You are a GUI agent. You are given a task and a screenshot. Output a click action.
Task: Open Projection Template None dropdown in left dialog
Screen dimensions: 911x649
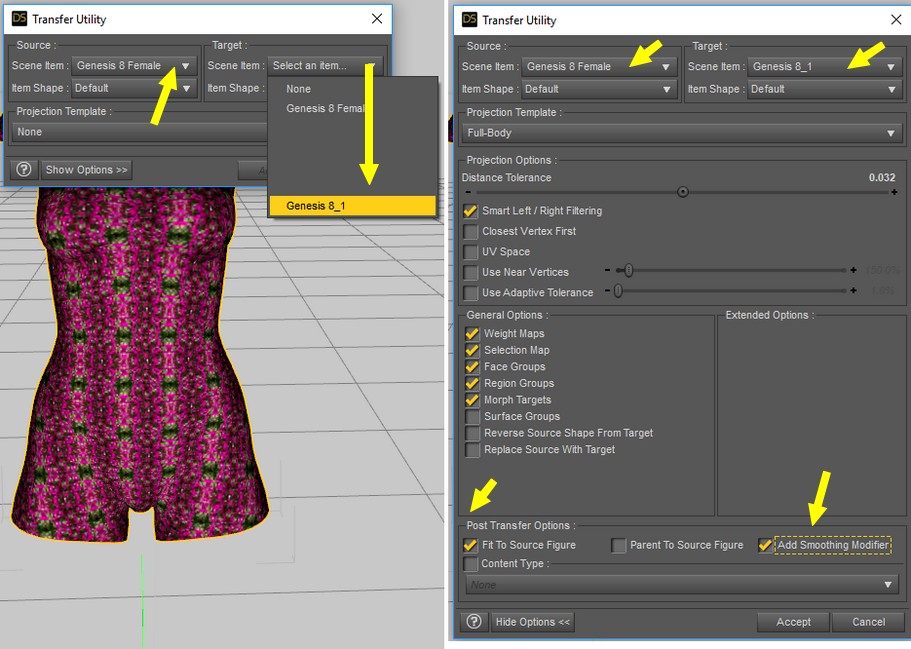pos(139,132)
